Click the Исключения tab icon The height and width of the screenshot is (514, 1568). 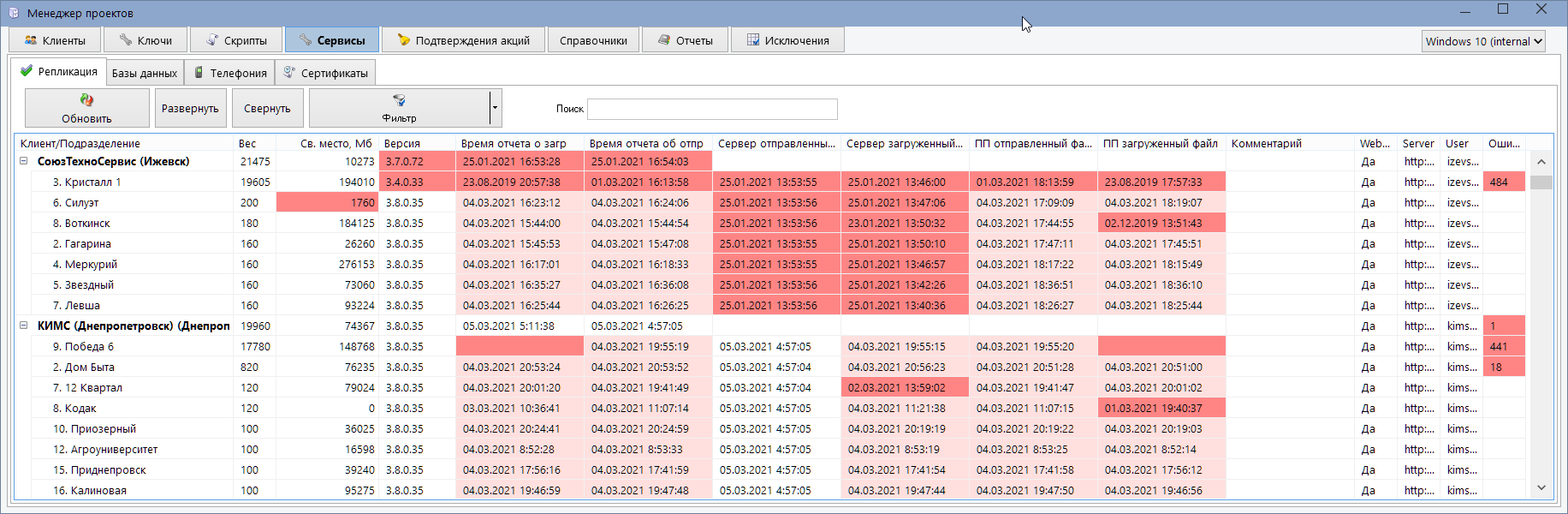[753, 40]
